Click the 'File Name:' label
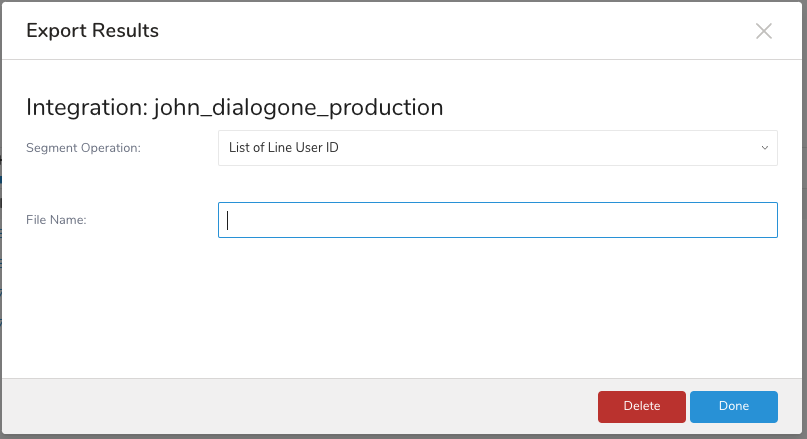This screenshot has height=439, width=807. pos(56,220)
